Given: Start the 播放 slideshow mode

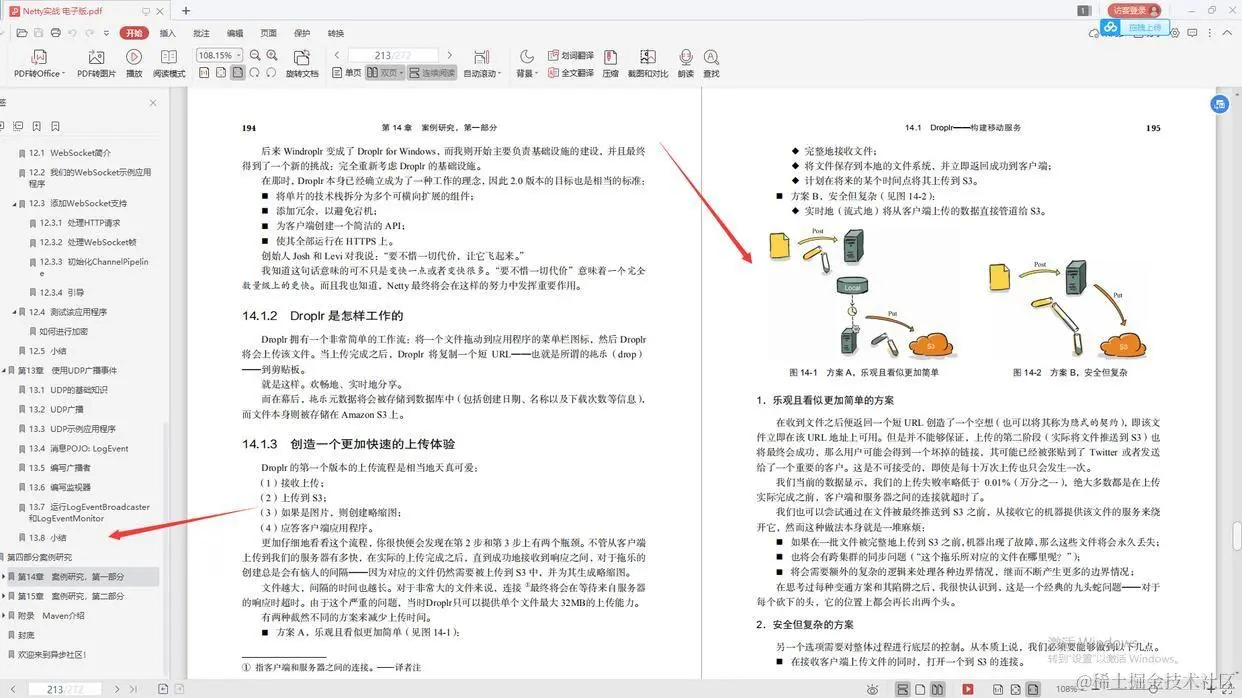Looking at the screenshot, I should 134,64.
